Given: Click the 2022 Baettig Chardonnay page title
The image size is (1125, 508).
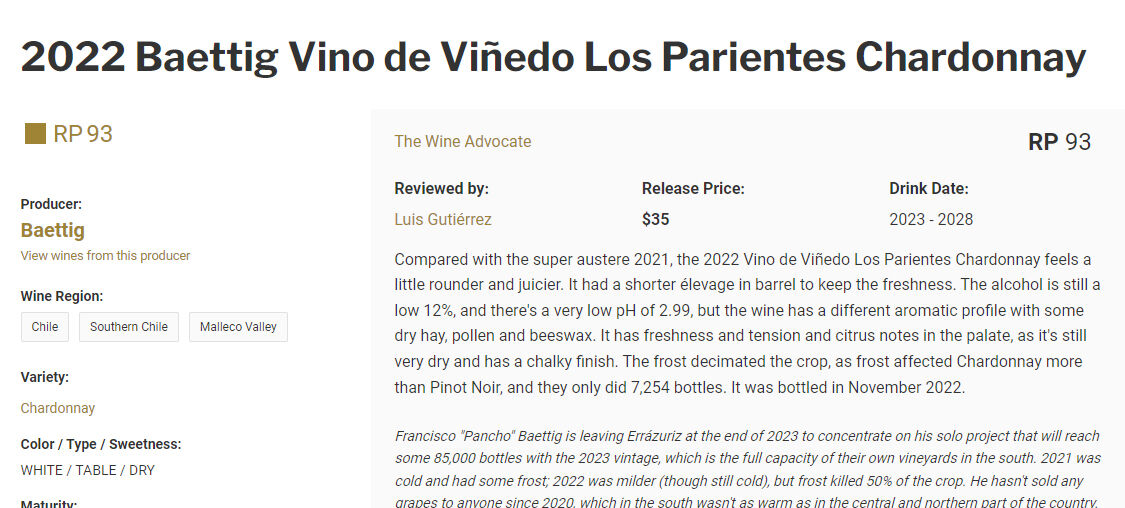Looking at the screenshot, I should pyautogui.click(x=553, y=57).
